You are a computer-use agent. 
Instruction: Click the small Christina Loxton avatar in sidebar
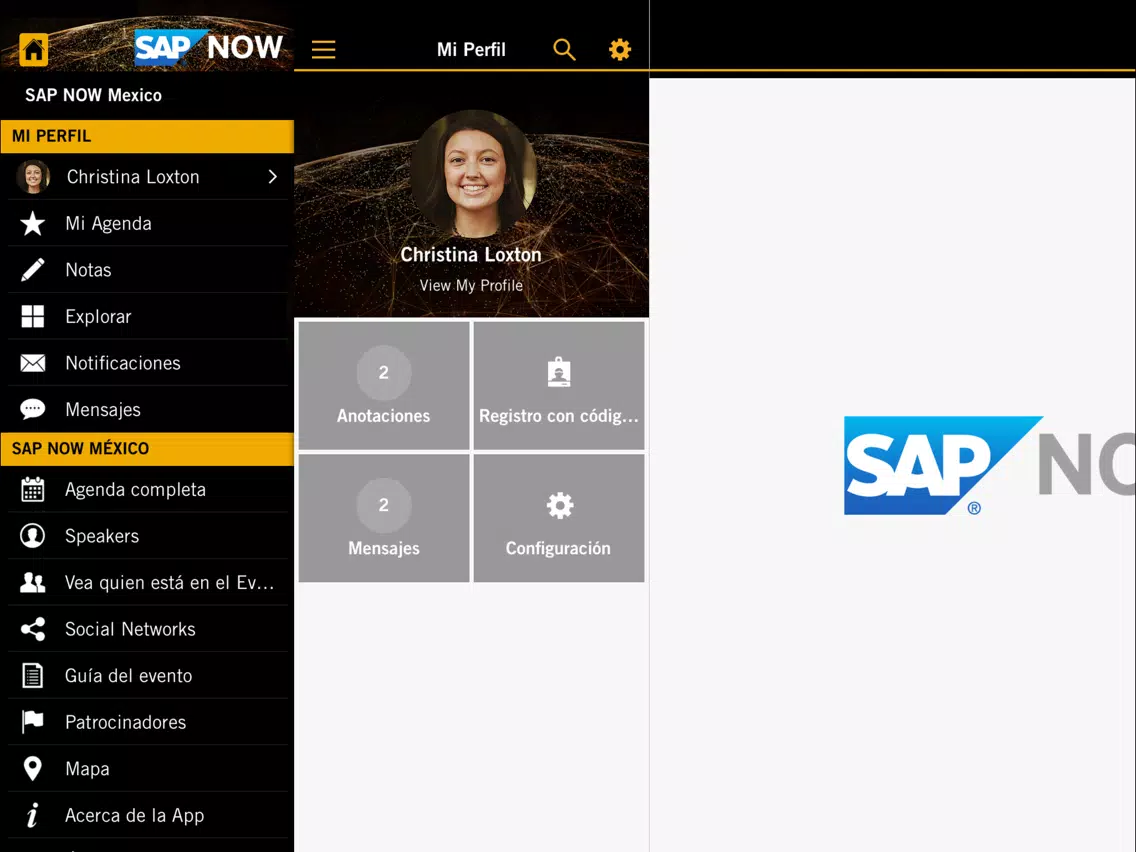[x=33, y=177]
